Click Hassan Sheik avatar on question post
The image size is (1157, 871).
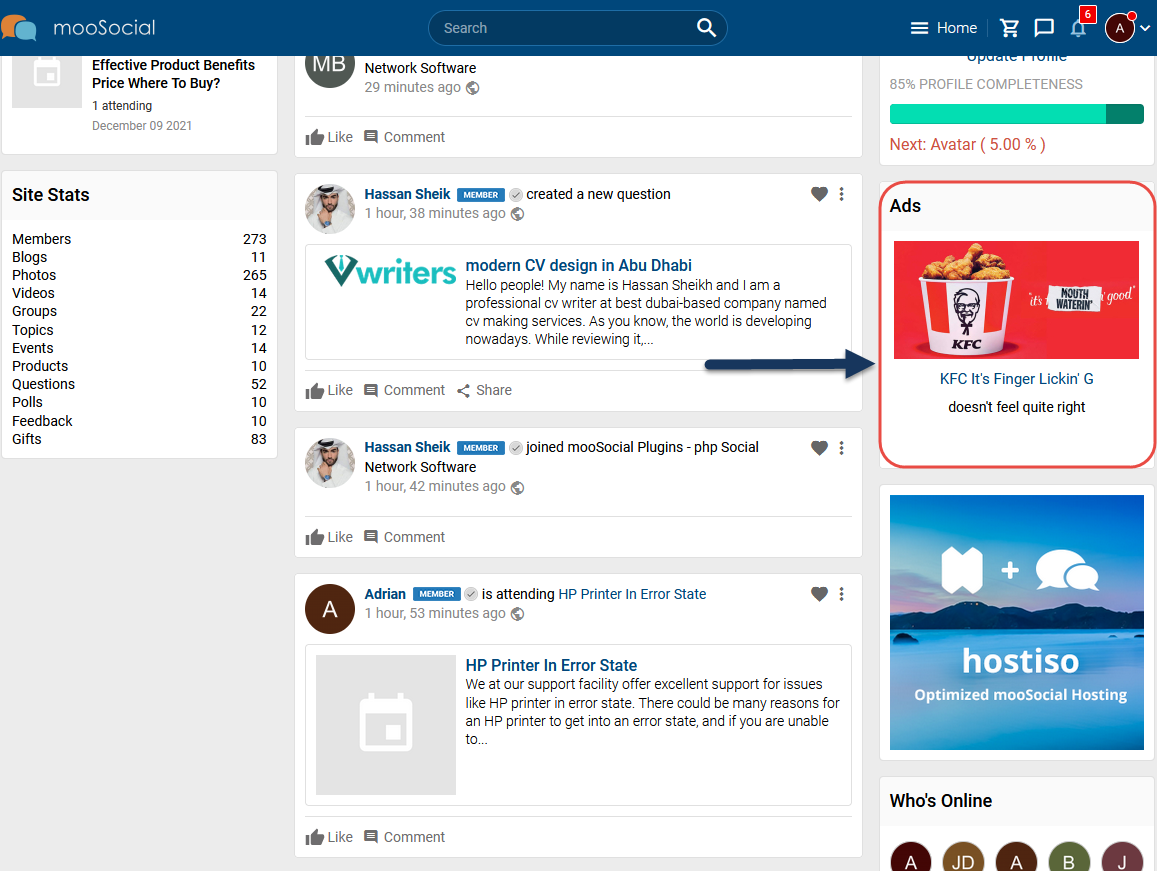(330, 209)
